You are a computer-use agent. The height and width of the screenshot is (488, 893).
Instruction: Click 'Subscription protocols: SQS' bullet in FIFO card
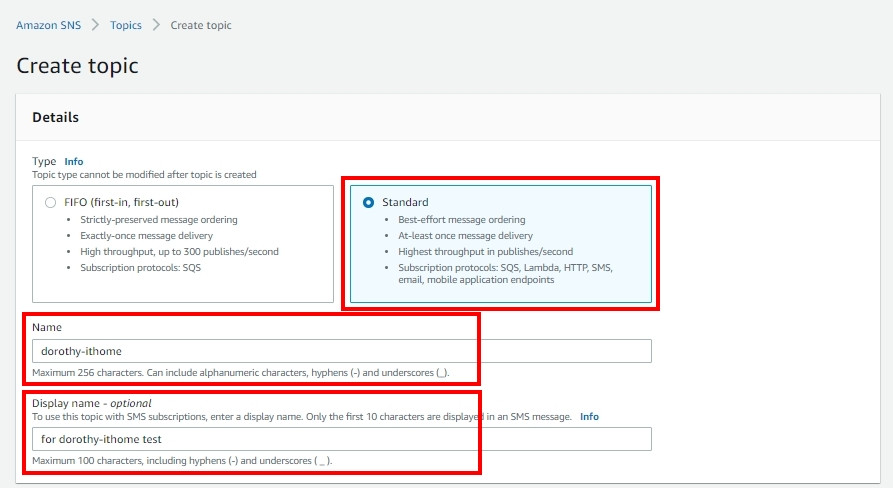tap(141, 268)
